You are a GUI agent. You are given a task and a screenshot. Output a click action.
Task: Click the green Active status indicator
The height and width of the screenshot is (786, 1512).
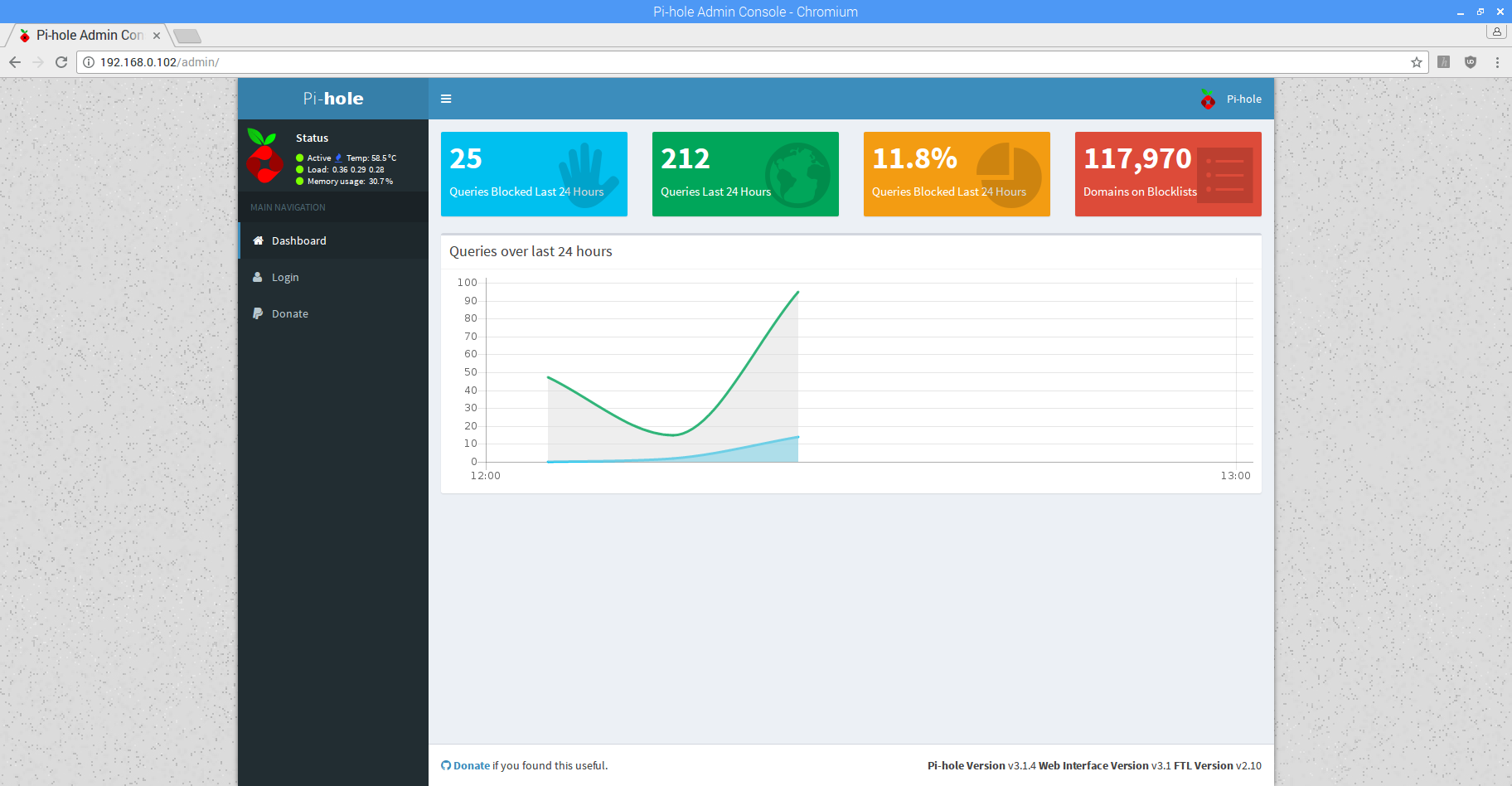pos(300,158)
